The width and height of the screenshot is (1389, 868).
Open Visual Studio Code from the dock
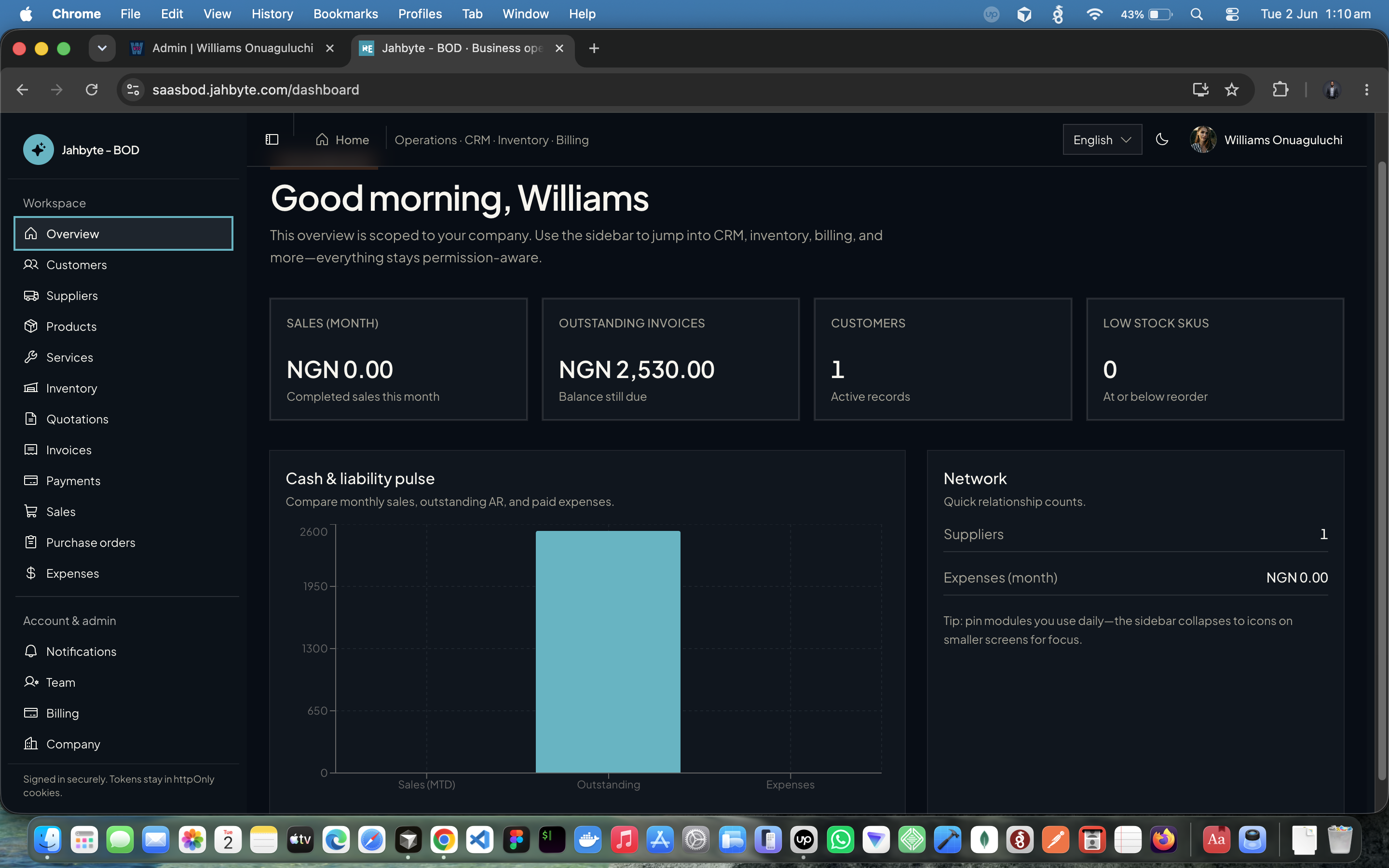coord(480,841)
